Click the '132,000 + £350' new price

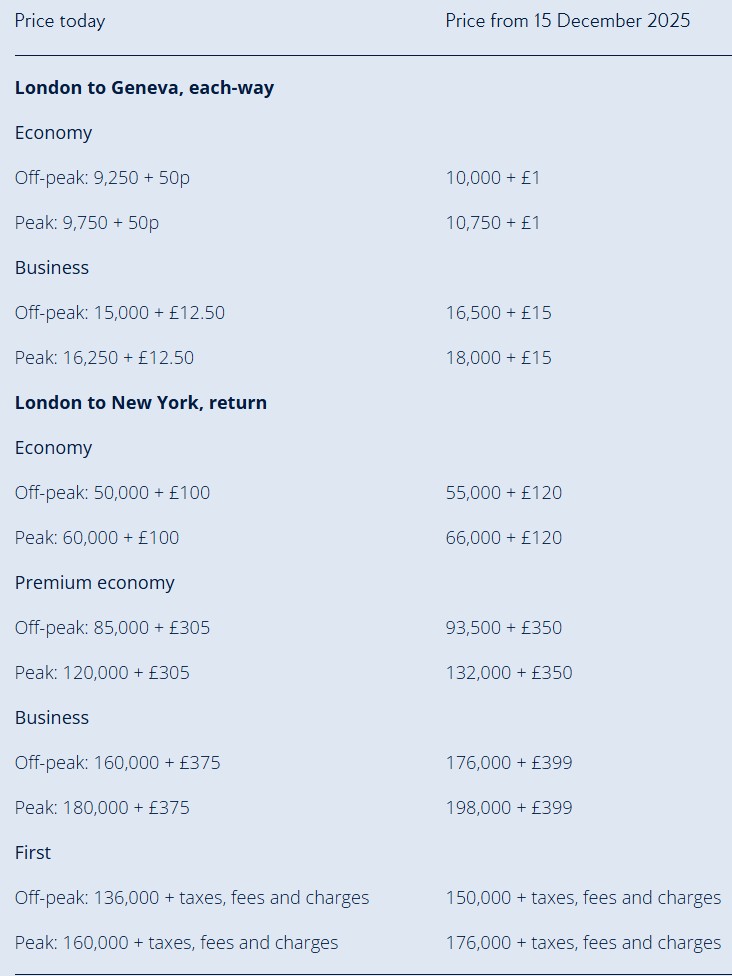click(x=509, y=673)
